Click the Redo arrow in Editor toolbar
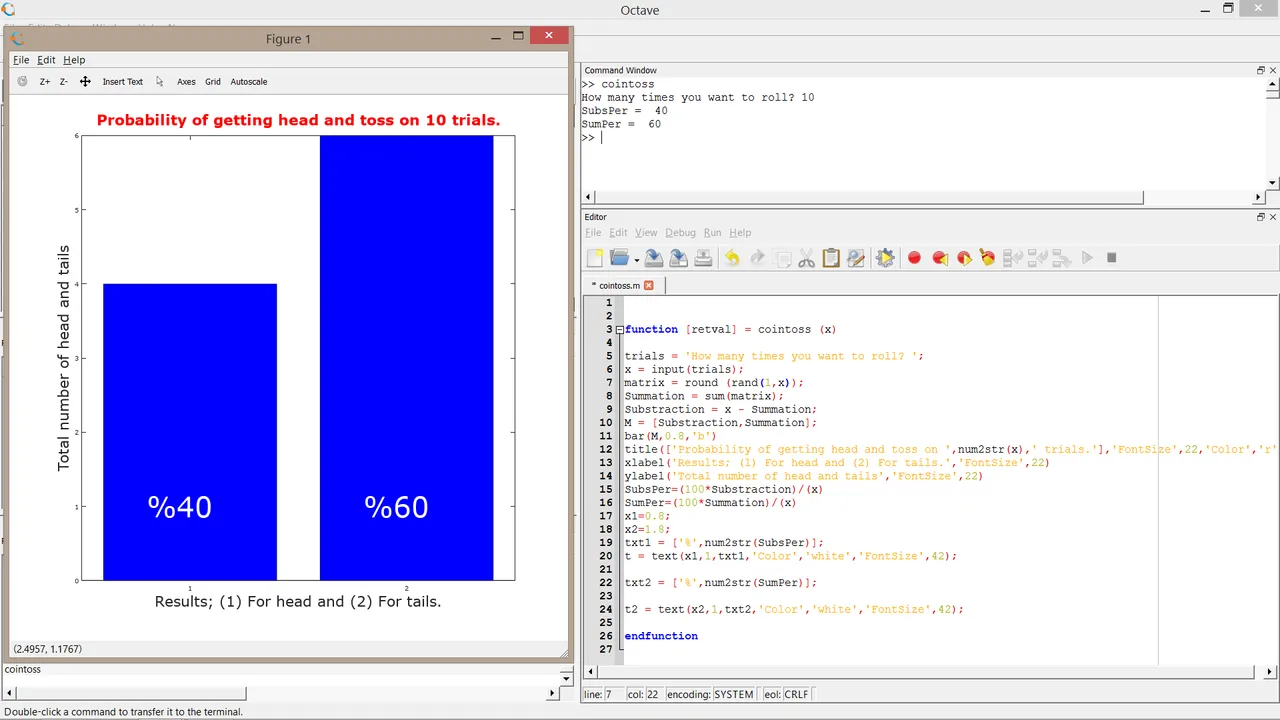The width and height of the screenshot is (1280, 720). [x=757, y=258]
